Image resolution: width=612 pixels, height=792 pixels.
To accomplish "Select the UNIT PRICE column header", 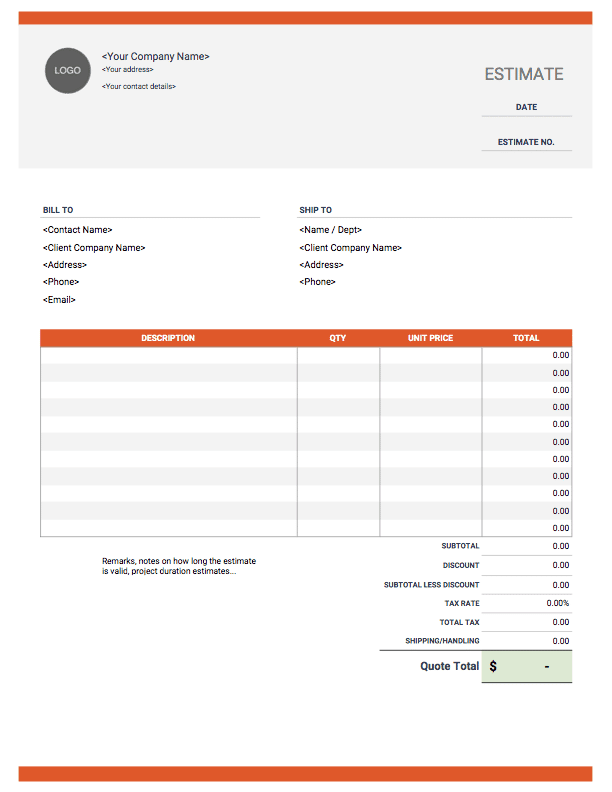I will click(x=430, y=338).
